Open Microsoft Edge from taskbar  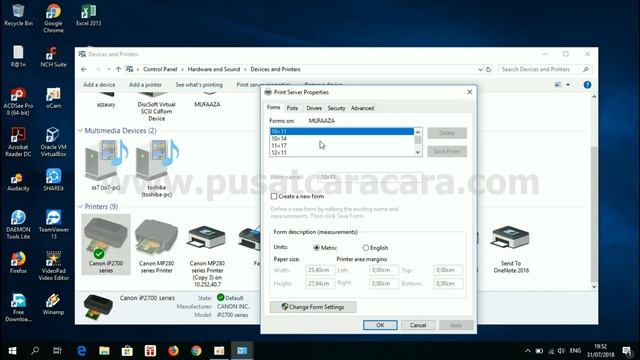(82, 351)
